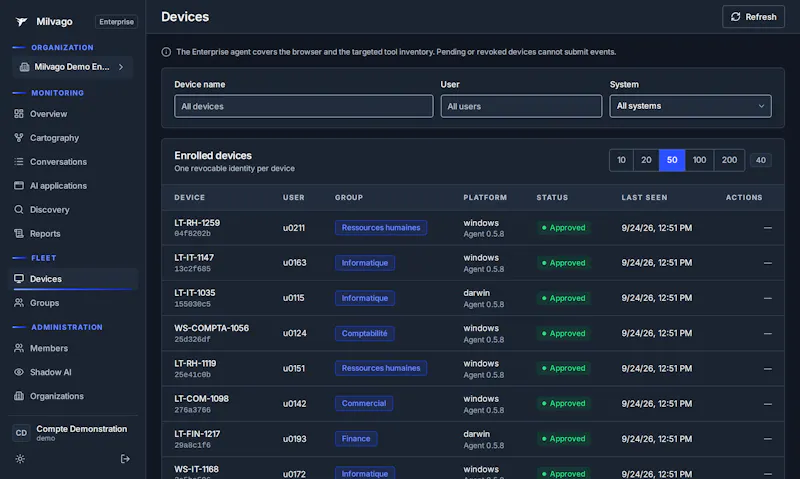800x479 pixels.
Task: Click the 40 total count badge
Action: 761,160
